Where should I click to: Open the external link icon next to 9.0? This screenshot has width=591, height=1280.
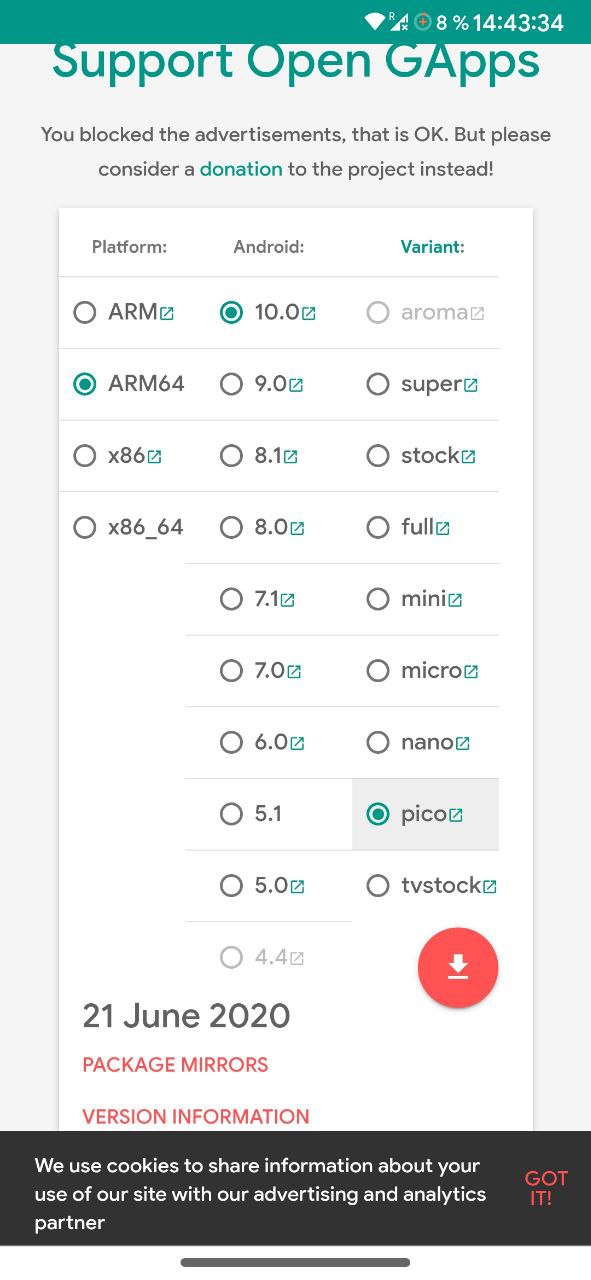[297, 385]
